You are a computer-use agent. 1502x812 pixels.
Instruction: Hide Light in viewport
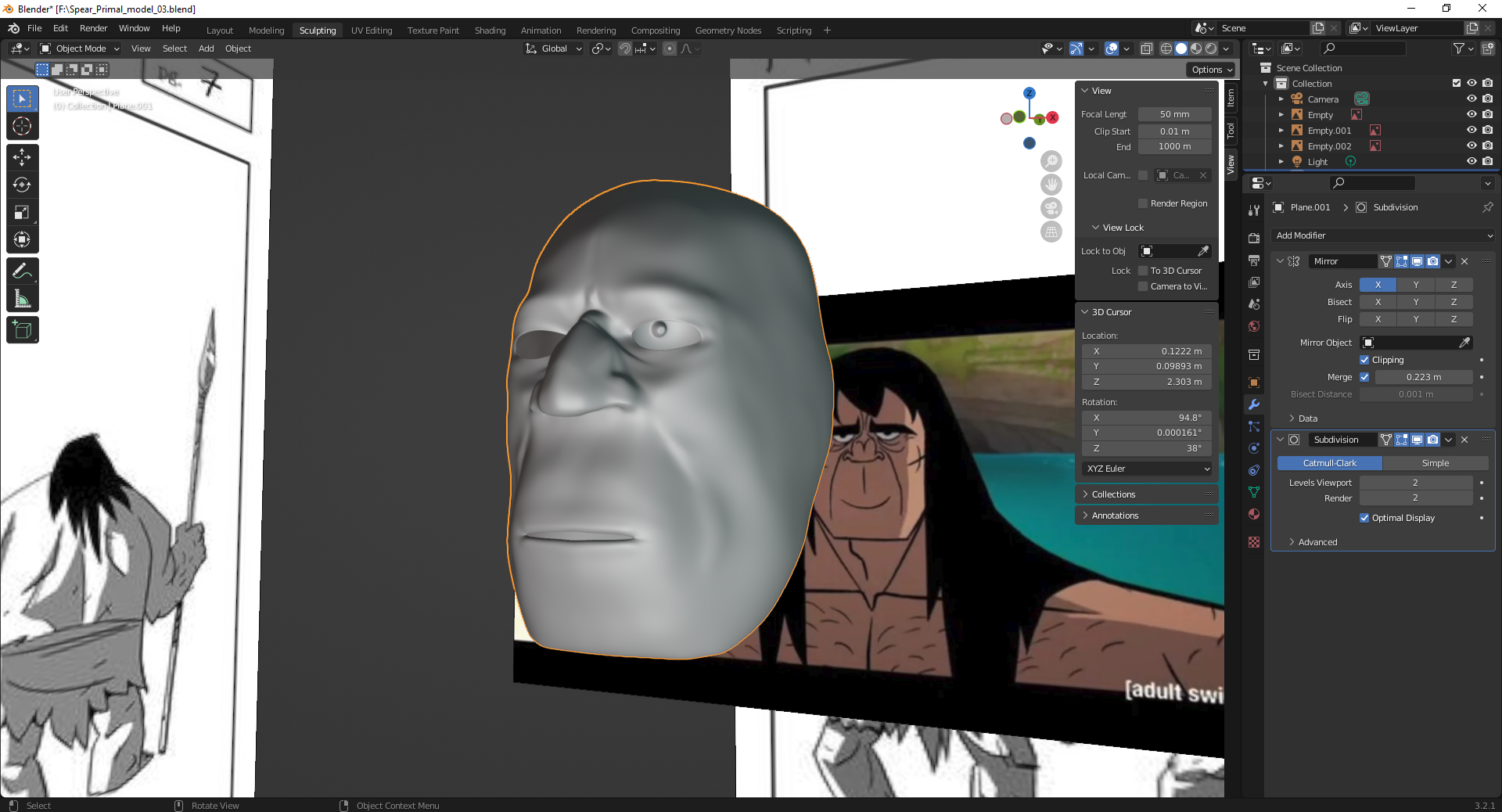pyautogui.click(x=1471, y=162)
